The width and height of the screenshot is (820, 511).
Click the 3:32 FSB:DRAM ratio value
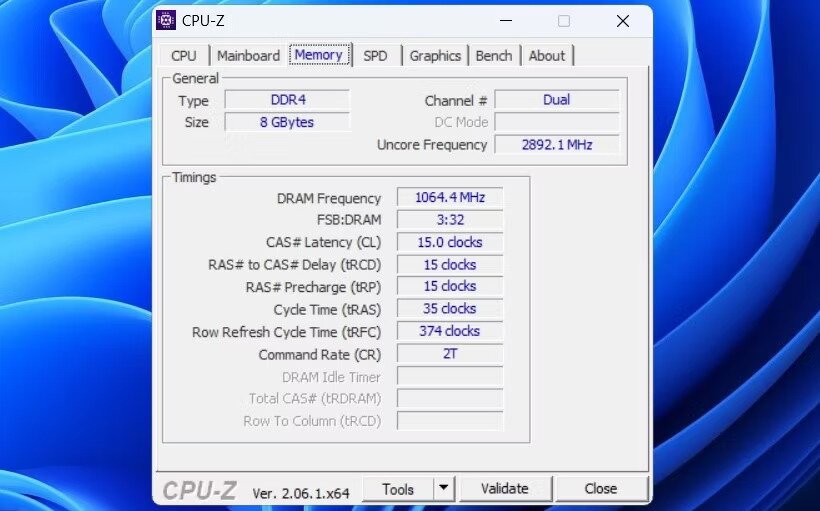[450, 220]
